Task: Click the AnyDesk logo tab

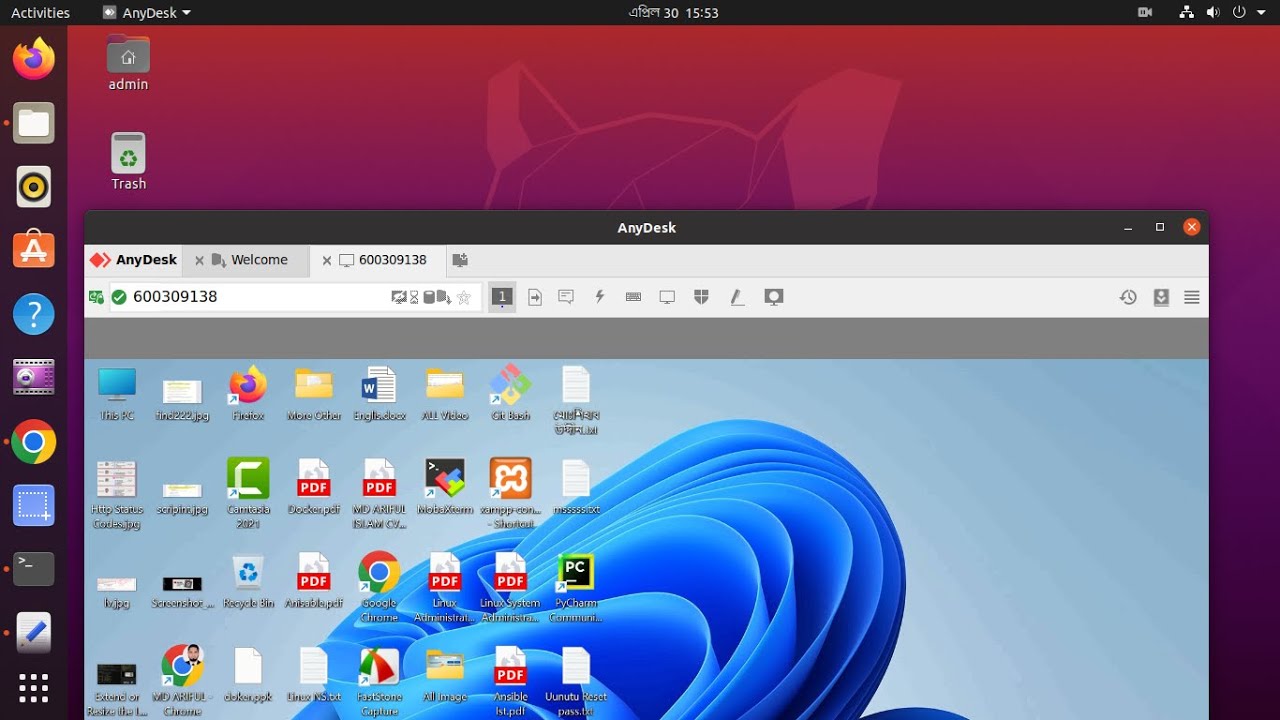Action: (133, 260)
